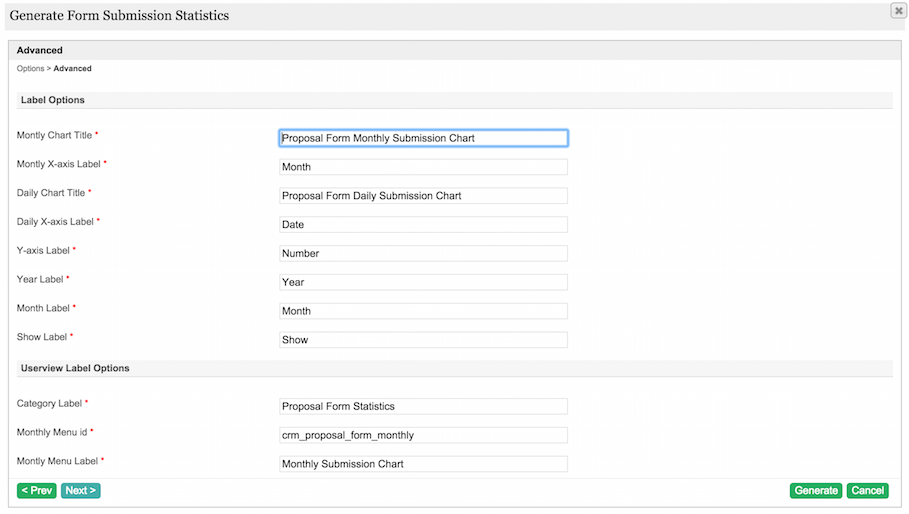
Task: Click the Monthly Menu id input
Action: coord(423,435)
